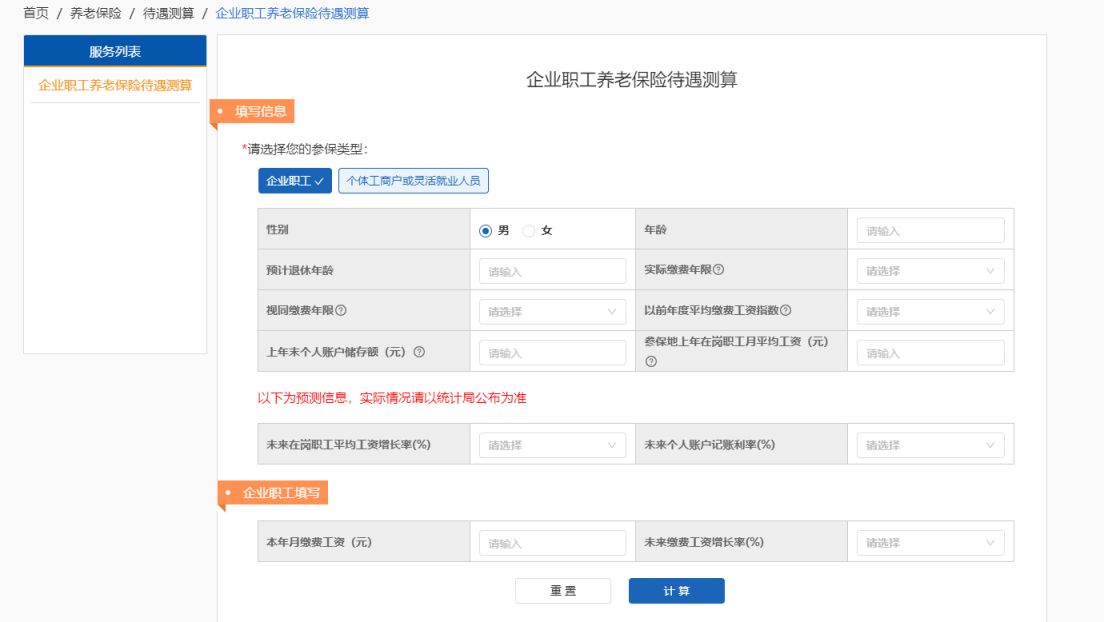
Task: Expand the 视同缴费年限 selector
Action: (551, 311)
